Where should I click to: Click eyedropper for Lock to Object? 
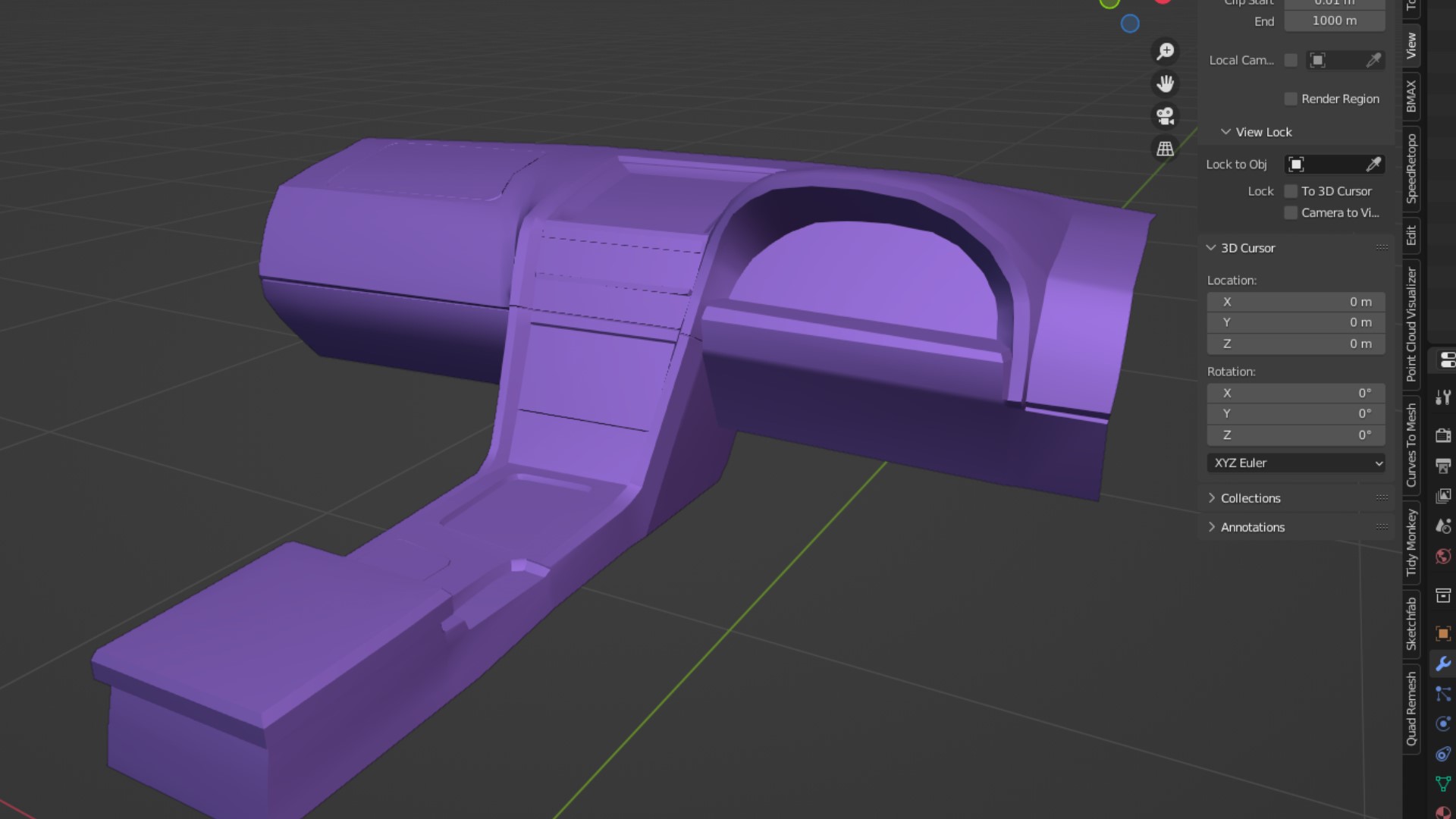1373,165
